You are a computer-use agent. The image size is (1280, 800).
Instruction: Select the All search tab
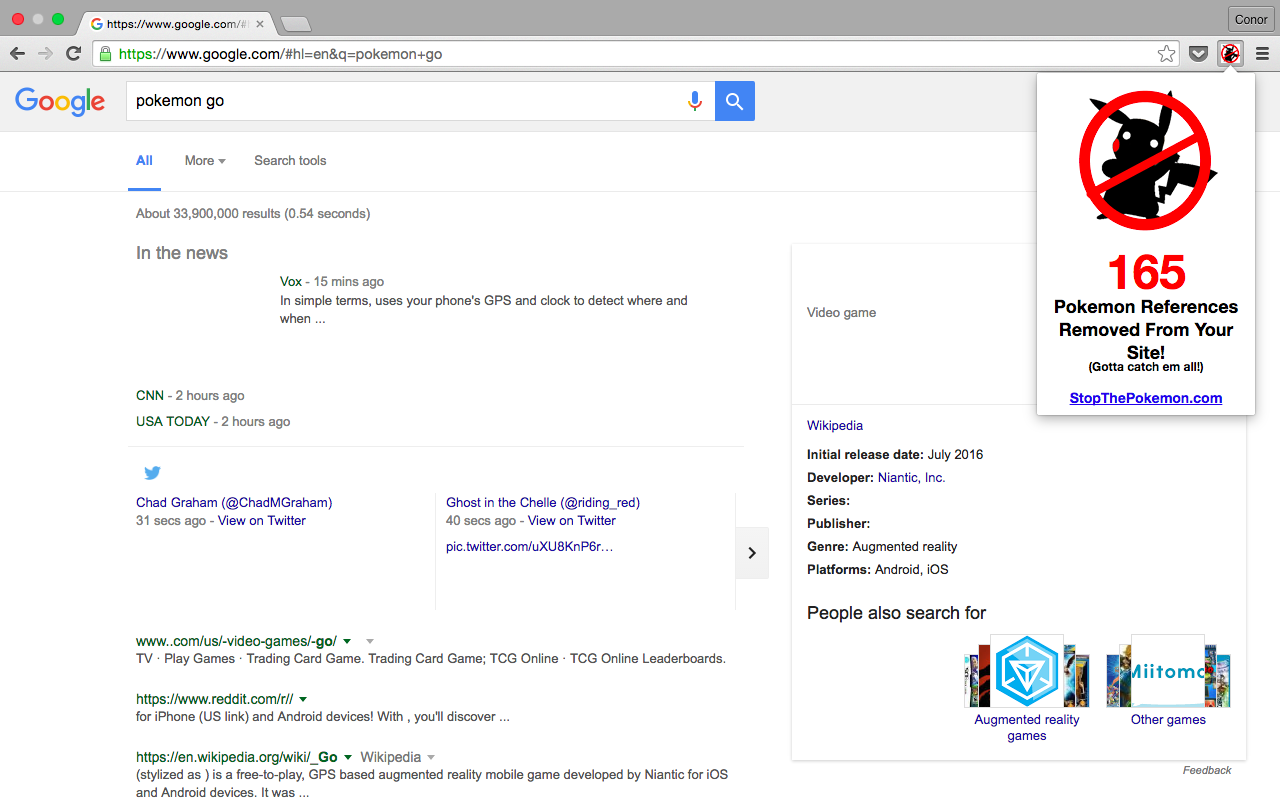pyautogui.click(x=144, y=160)
